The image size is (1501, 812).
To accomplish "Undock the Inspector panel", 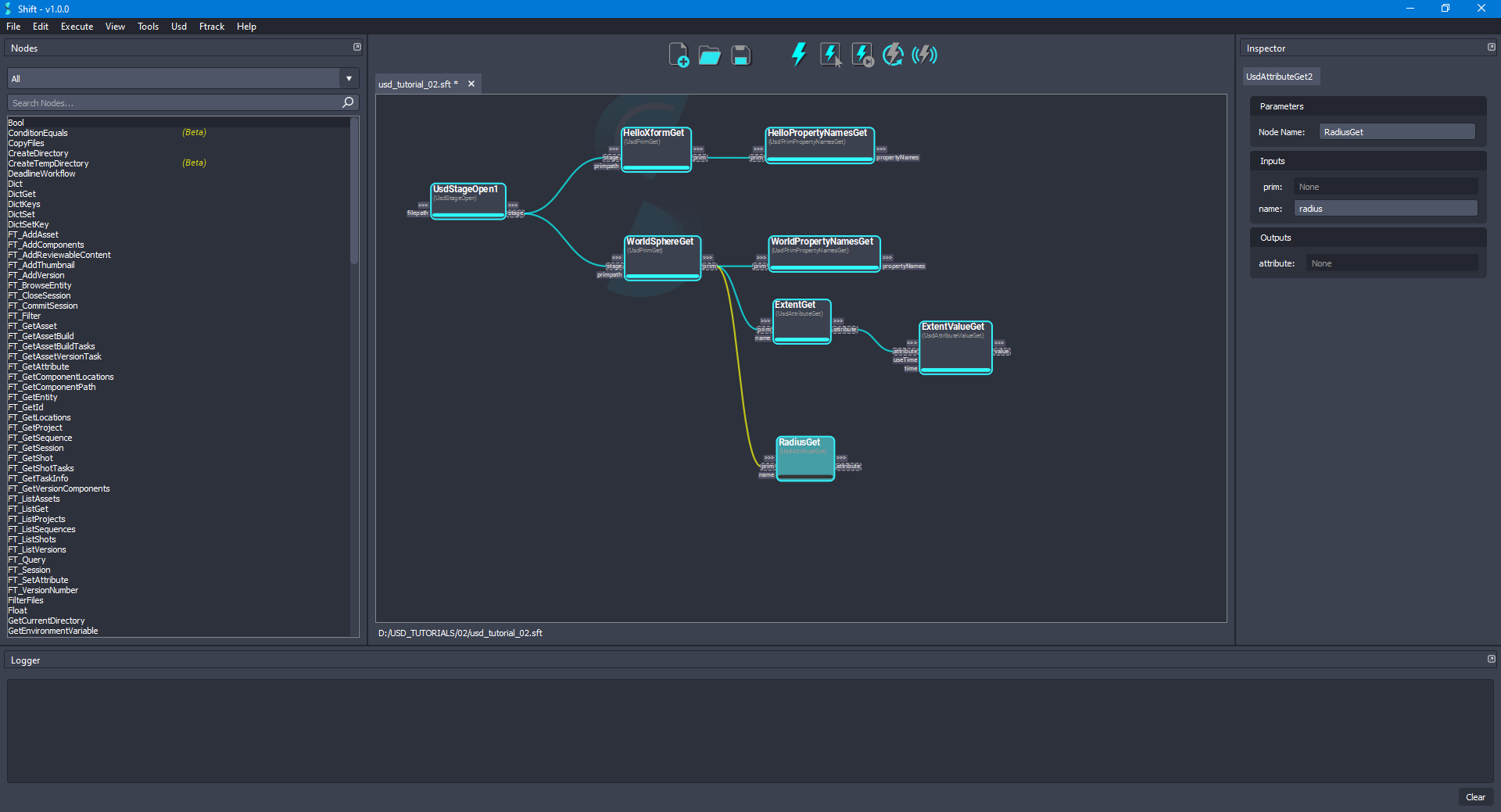I will click(x=1490, y=47).
